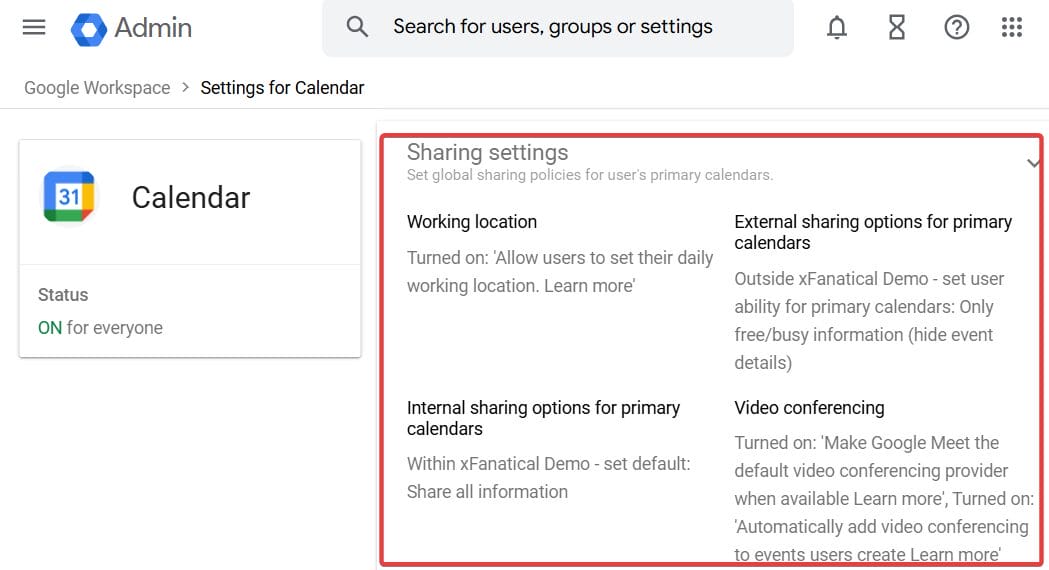Click 'Allow users to set their daily working location' text
The image size is (1049, 570).
coord(560,272)
